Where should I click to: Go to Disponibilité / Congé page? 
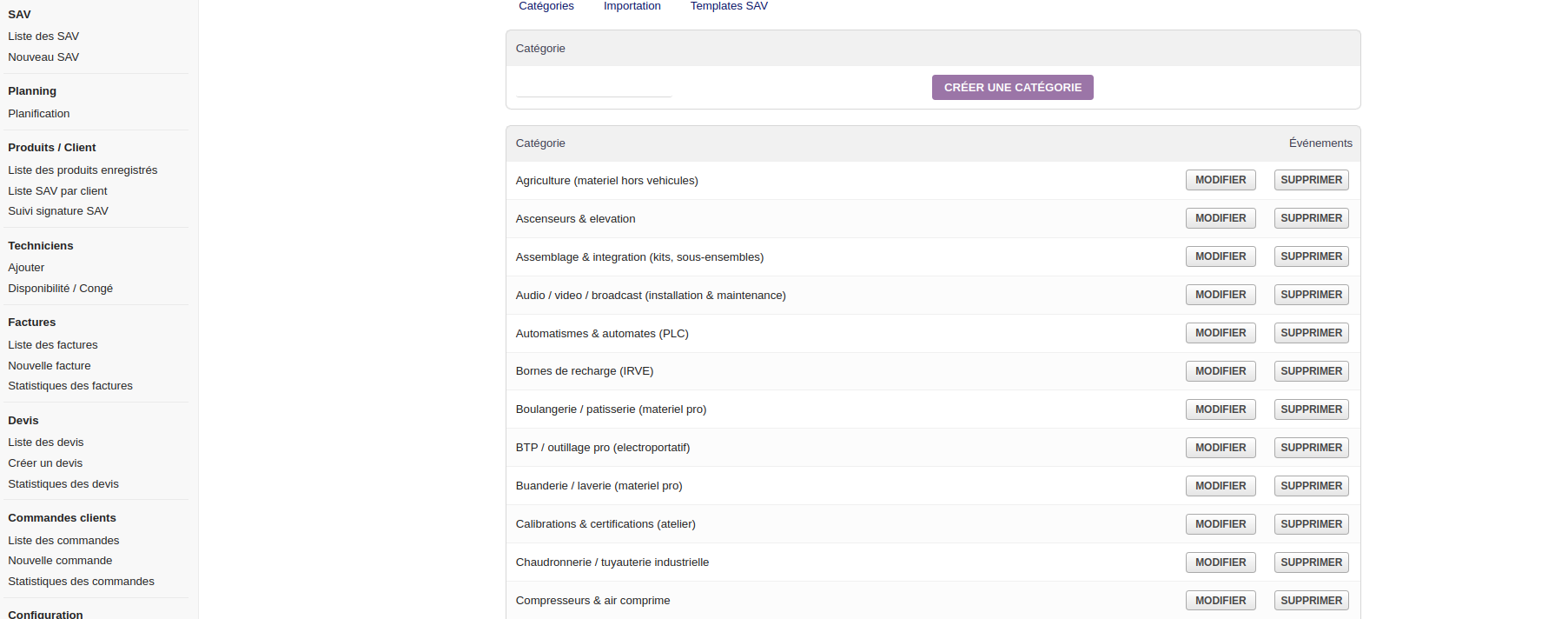point(60,289)
